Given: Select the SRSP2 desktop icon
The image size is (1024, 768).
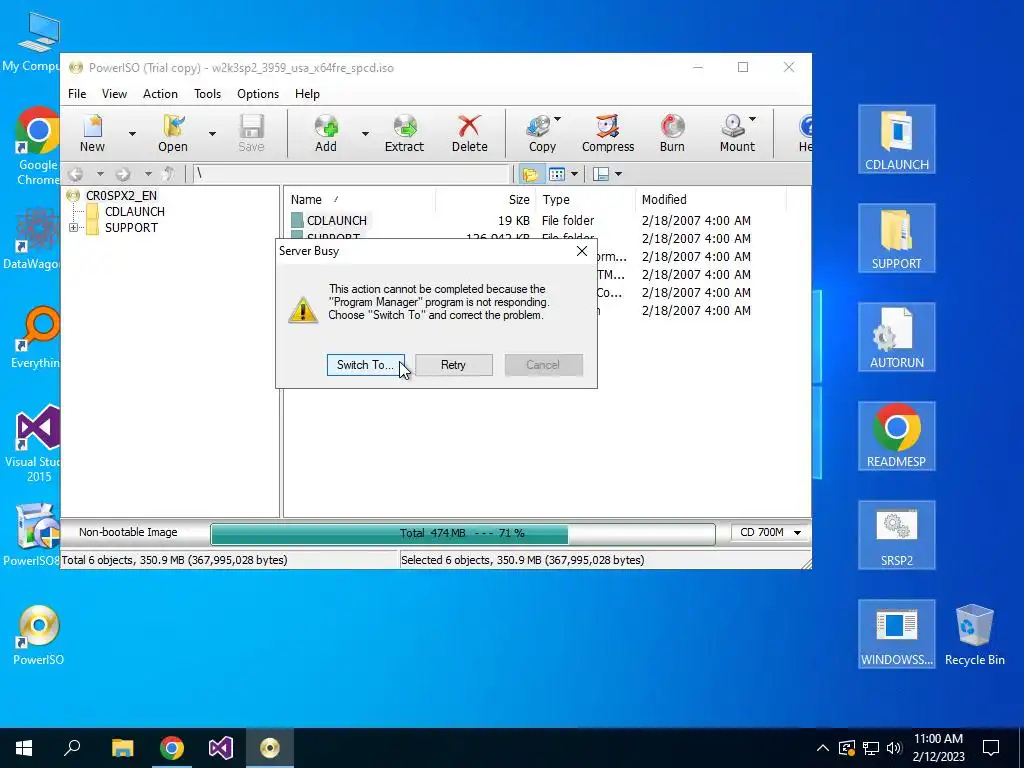Looking at the screenshot, I should [x=897, y=536].
